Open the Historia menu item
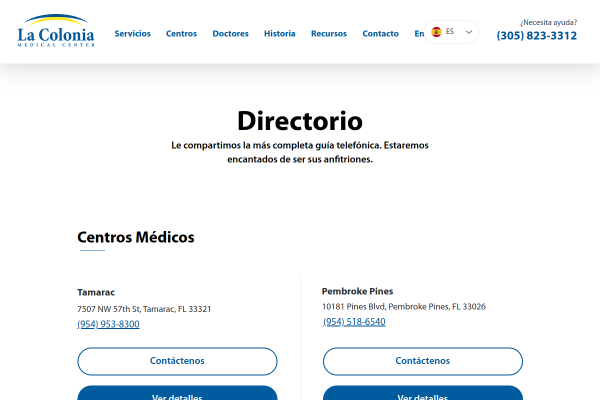 click(280, 34)
